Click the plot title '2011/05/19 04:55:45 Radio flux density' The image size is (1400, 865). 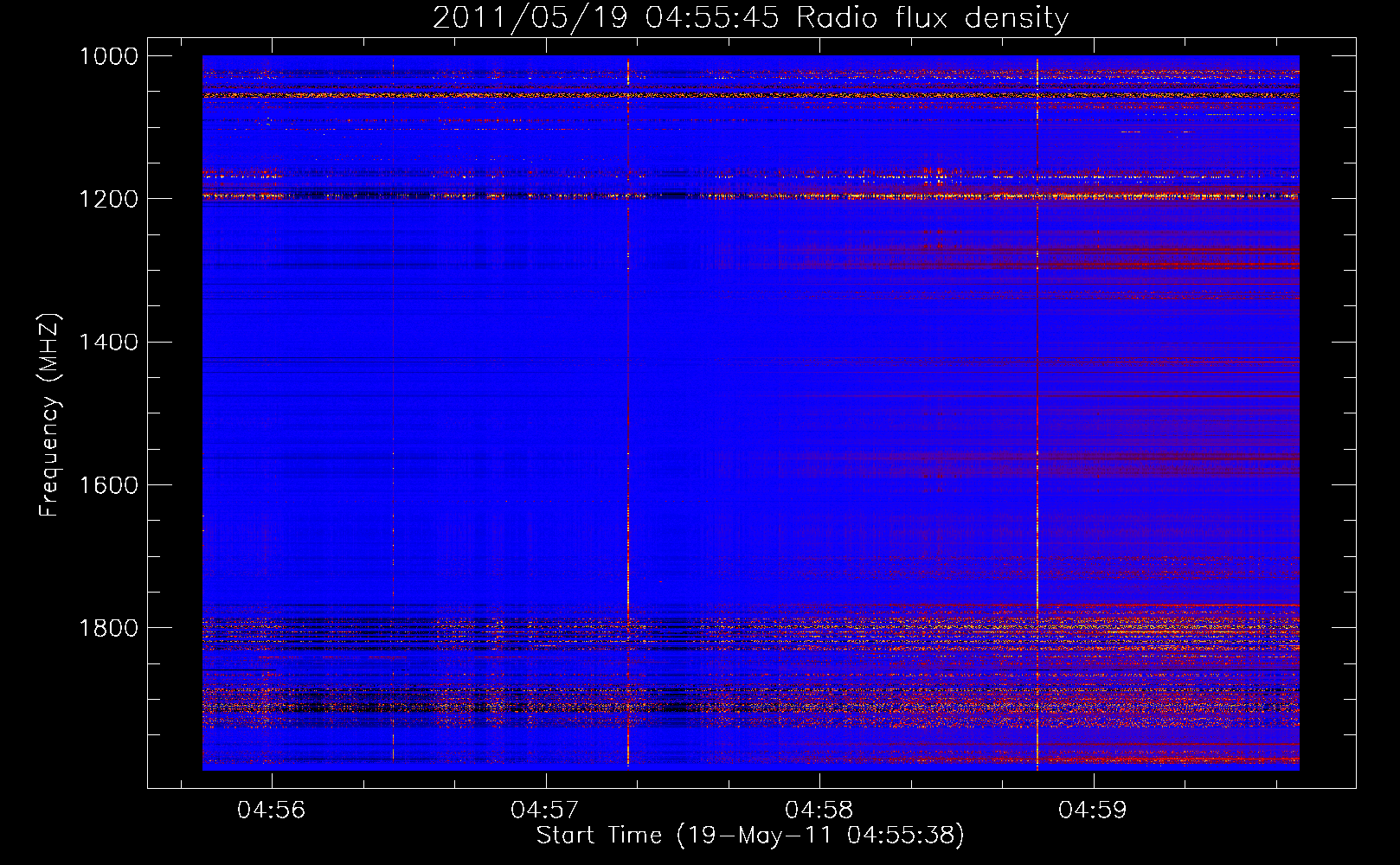click(750, 17)
